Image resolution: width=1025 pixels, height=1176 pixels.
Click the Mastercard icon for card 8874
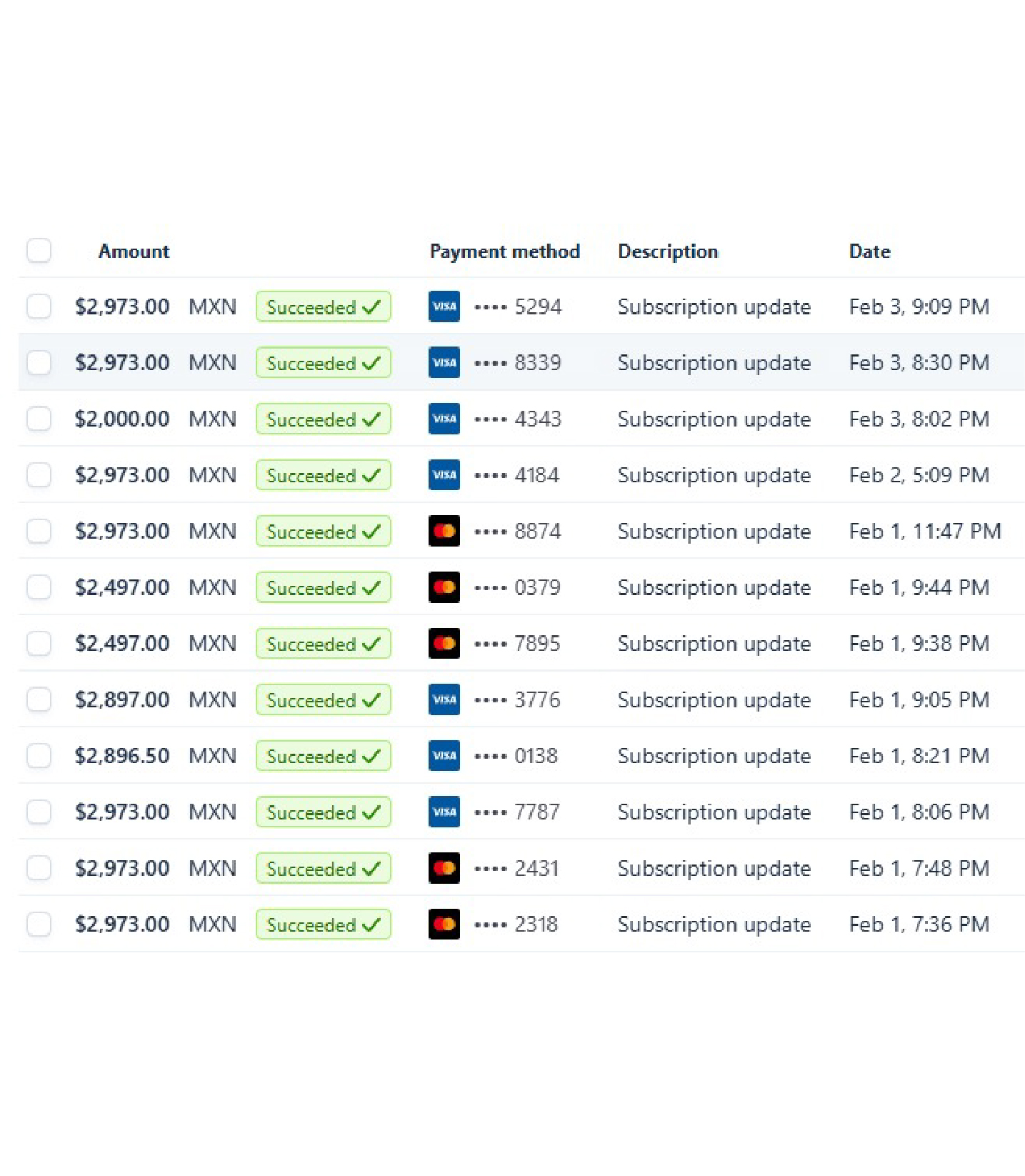pyautogui.click(x=444, y=531)
